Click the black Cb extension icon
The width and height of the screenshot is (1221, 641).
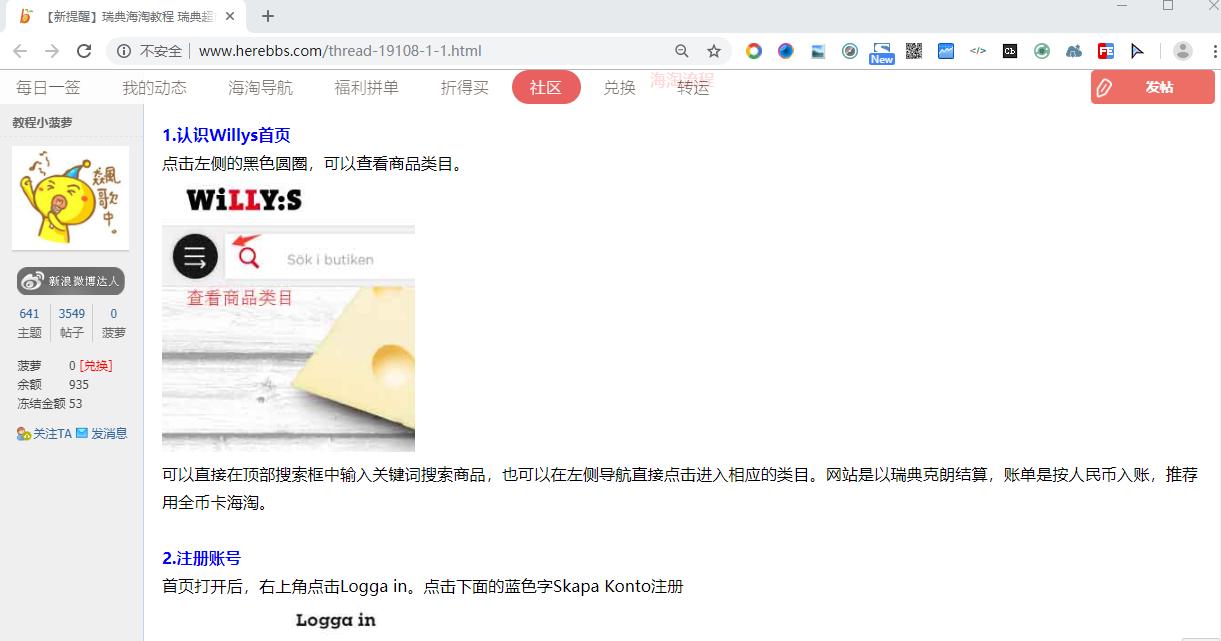pos(1009,51)
